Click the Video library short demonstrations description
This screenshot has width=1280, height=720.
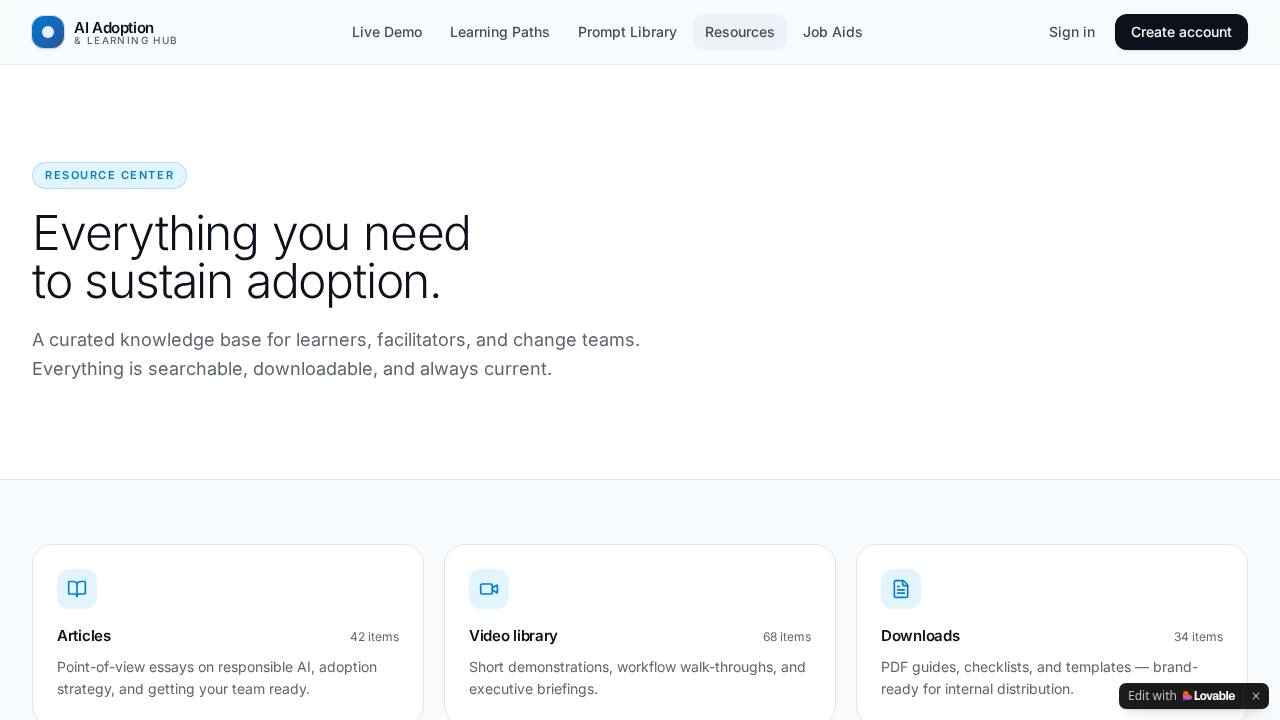[637, 678]
